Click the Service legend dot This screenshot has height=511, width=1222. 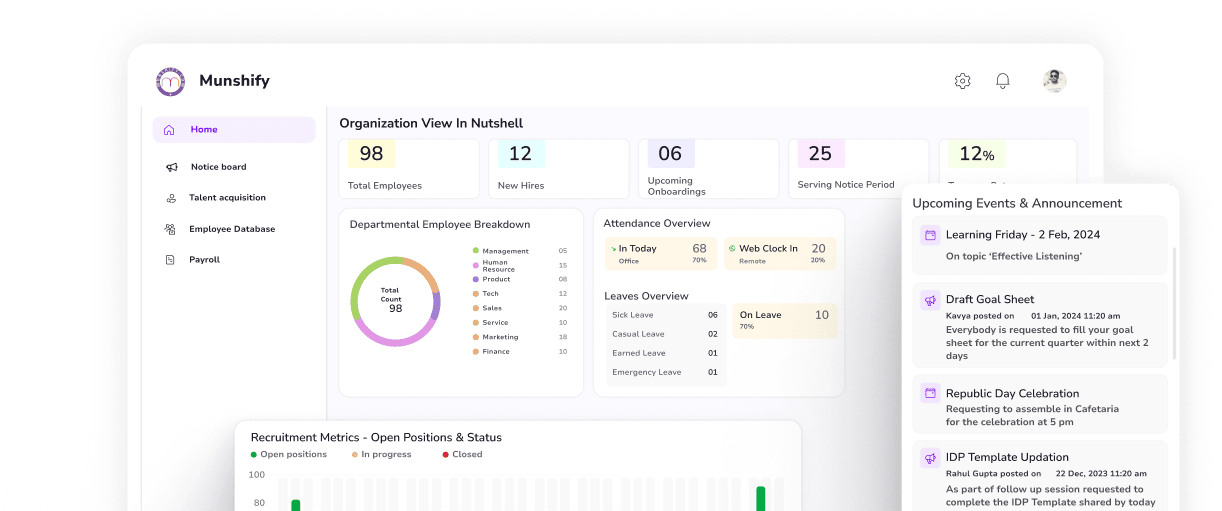(477, 323)
